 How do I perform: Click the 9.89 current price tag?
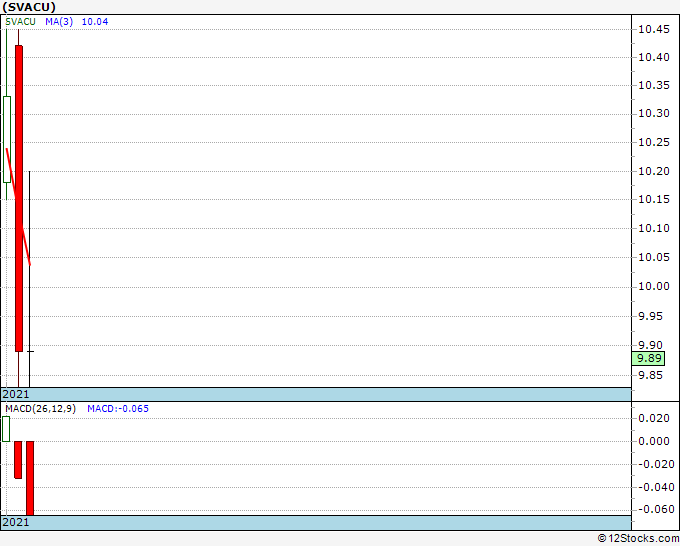648,359
